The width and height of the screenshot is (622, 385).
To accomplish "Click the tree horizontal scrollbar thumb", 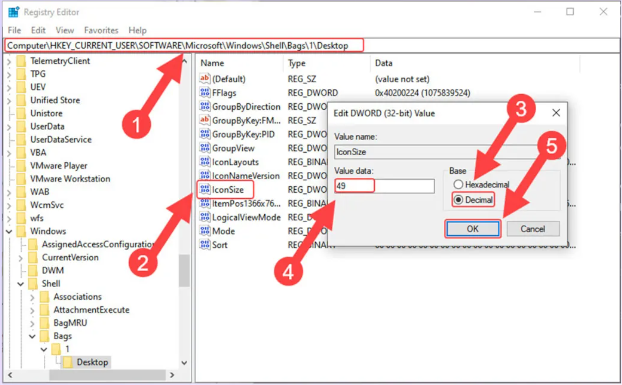I will point(107,375).
